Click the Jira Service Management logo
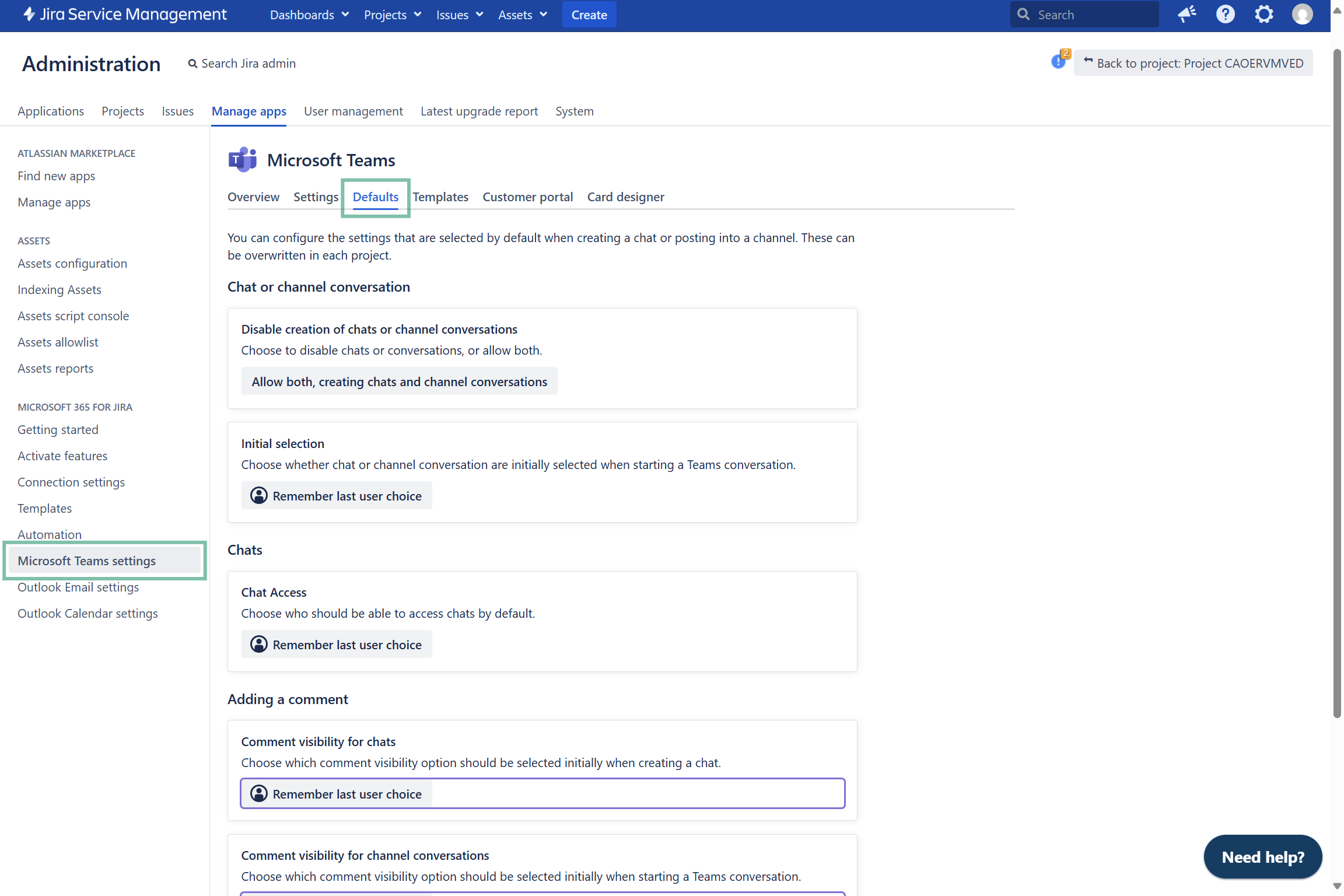1344x896 pixels. pos(125,15)
